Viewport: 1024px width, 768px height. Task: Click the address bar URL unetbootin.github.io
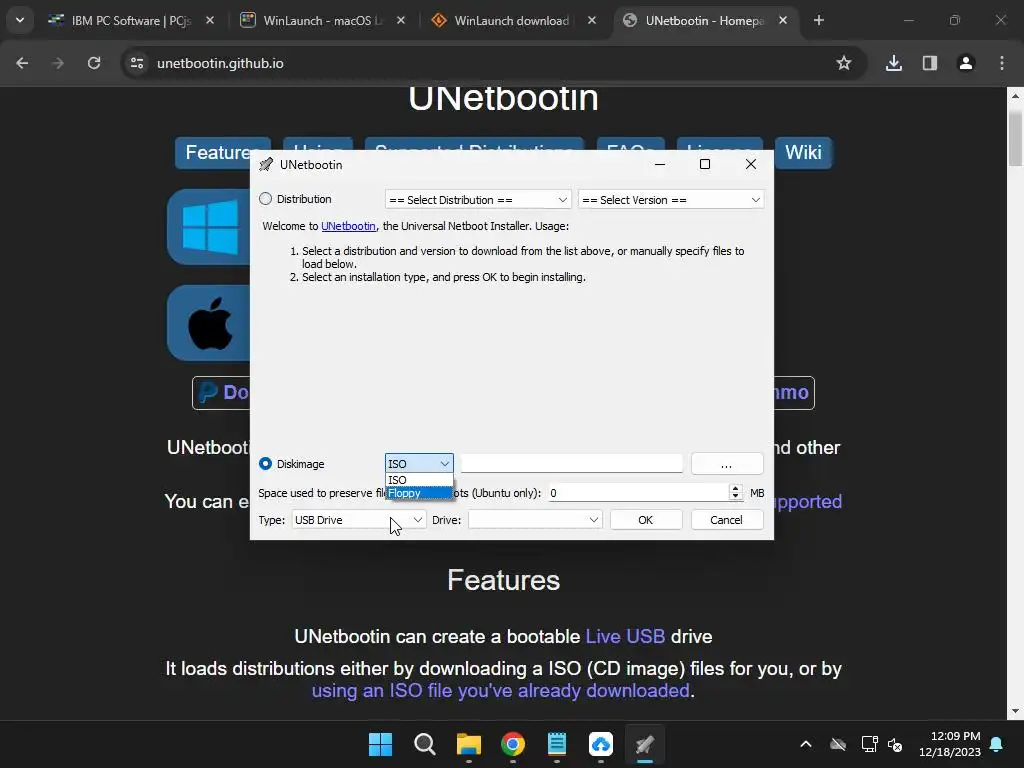[220, 63]
